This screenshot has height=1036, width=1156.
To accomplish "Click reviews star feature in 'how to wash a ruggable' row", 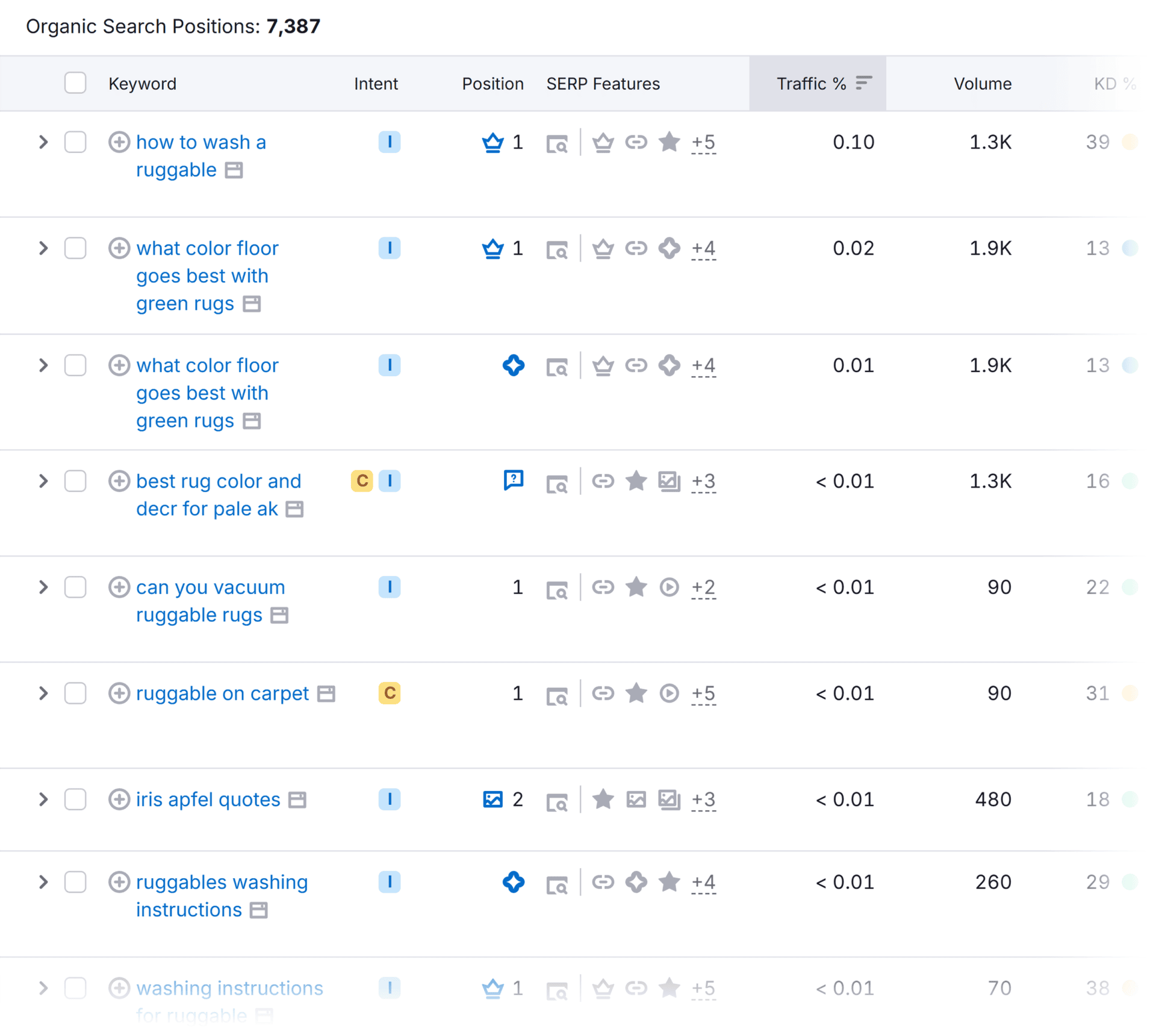I will 669,142.
